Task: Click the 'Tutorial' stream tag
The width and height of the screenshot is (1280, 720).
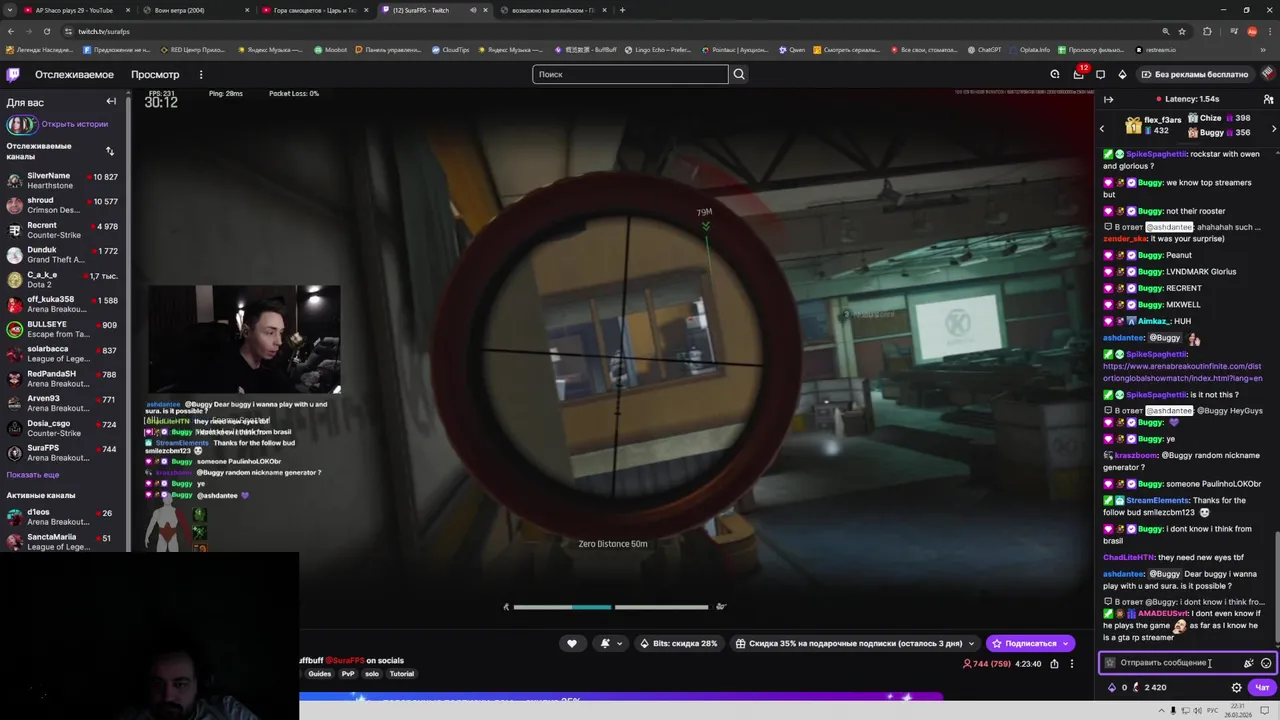Action: (x=401, y=674)
